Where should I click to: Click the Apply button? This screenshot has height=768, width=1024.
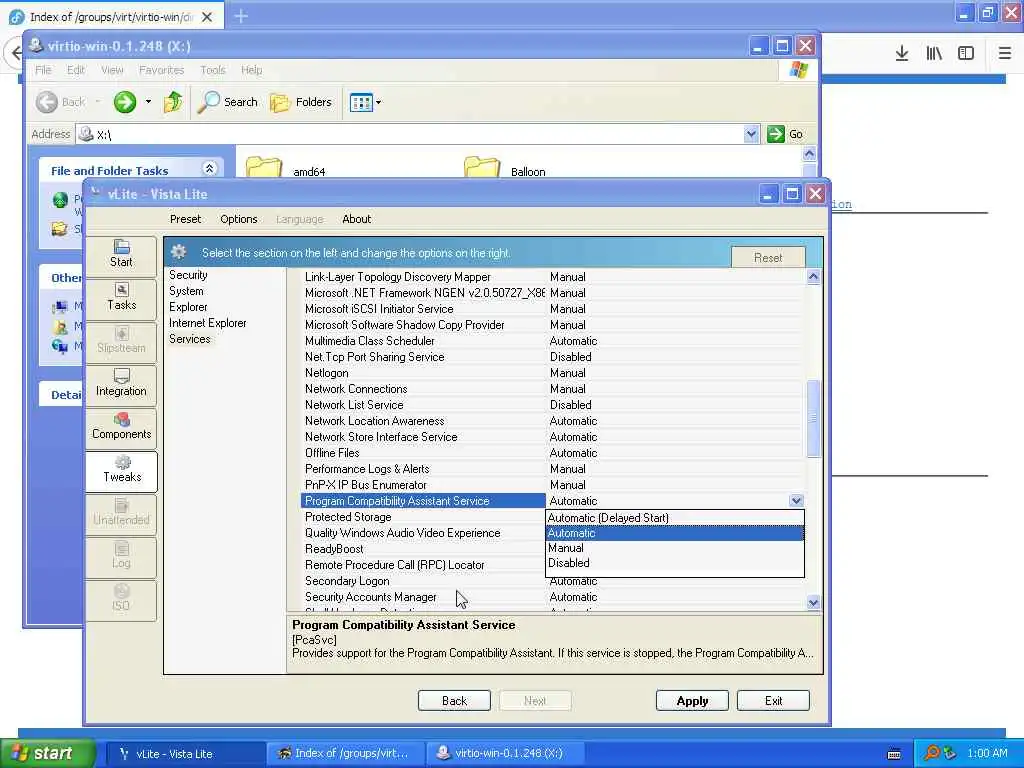tap(692, 701)
